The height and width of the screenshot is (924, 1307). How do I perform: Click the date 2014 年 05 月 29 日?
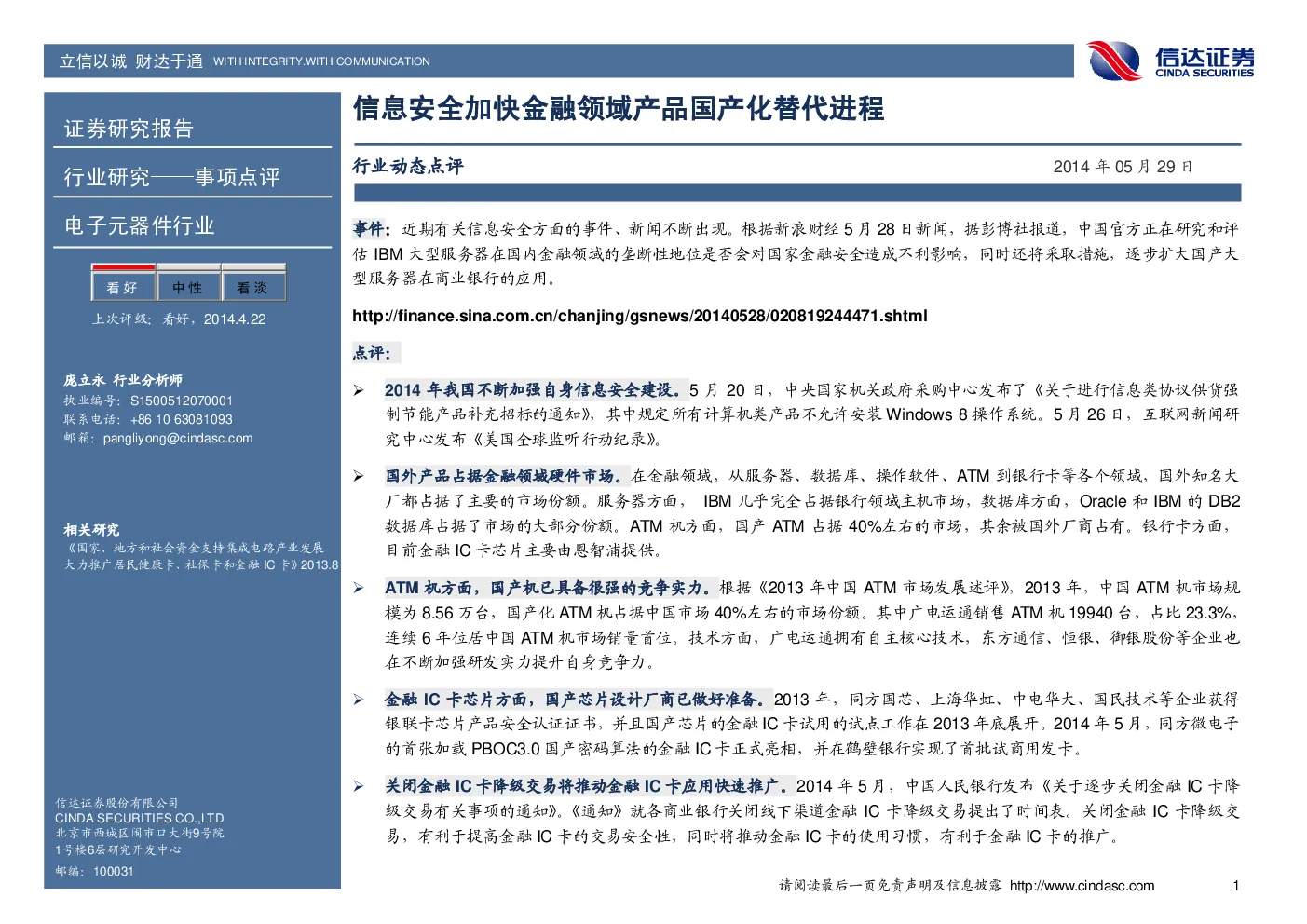pos(1123,167)
